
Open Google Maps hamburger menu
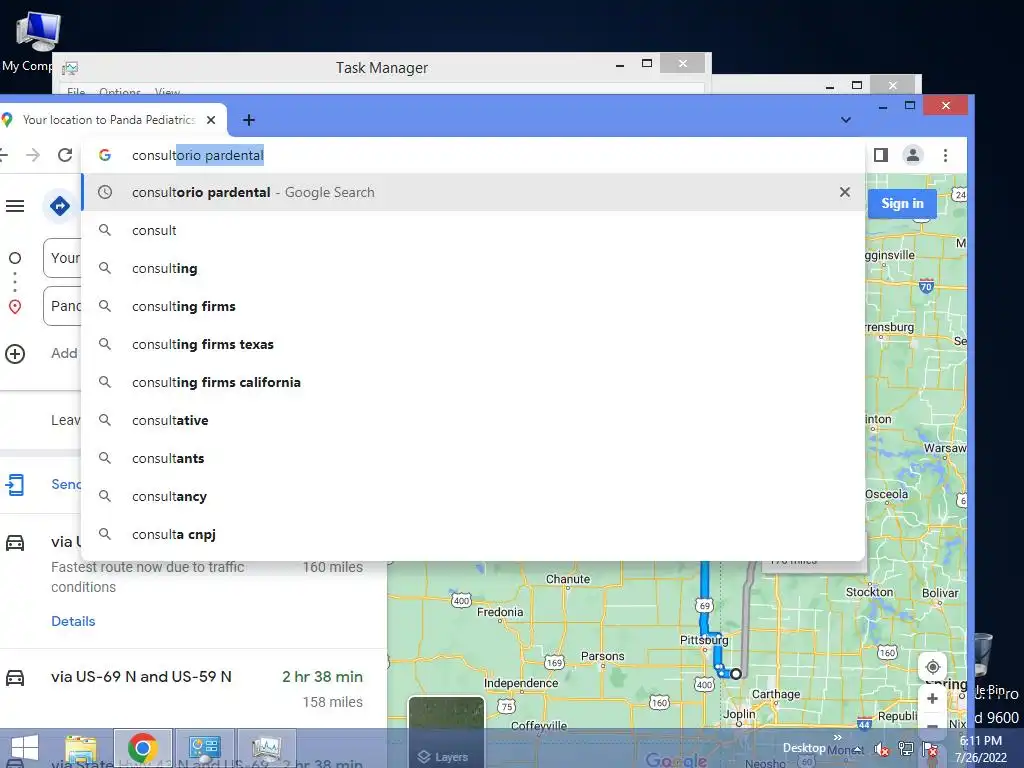(15, 206)
